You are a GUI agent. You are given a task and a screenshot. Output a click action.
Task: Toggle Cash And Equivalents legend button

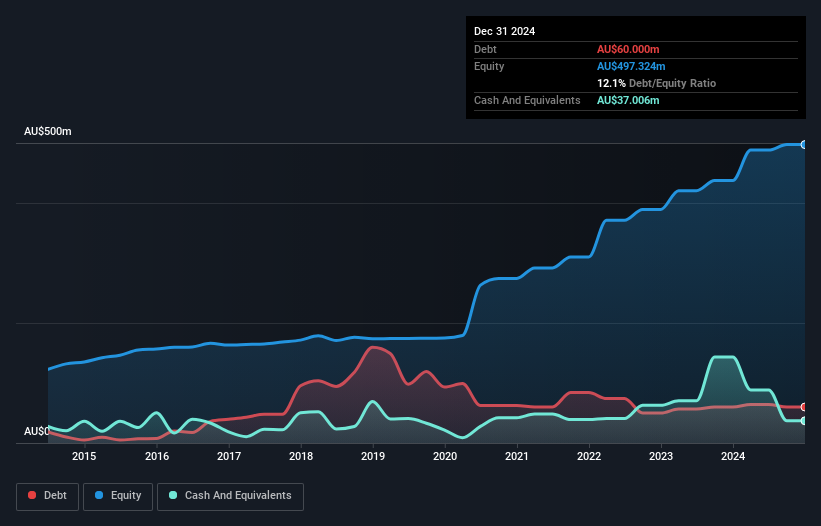coord(230,496)
